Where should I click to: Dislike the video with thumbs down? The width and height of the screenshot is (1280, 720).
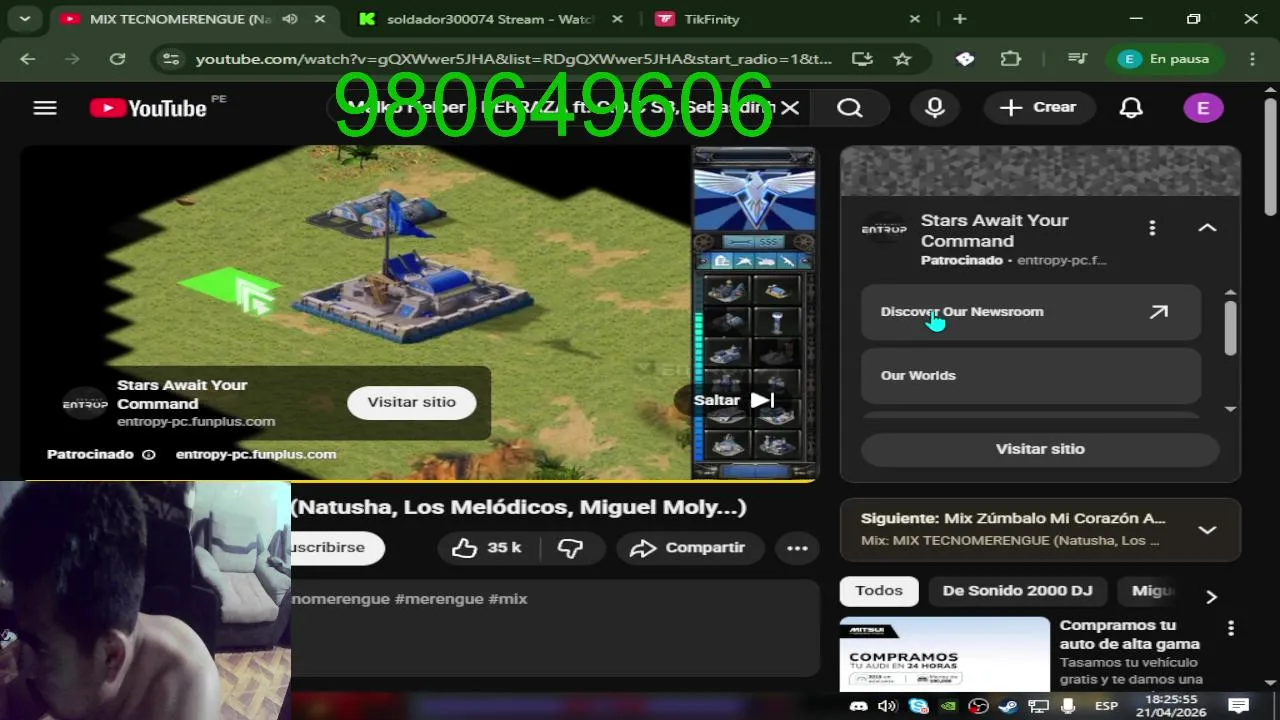tap(571, 548)
